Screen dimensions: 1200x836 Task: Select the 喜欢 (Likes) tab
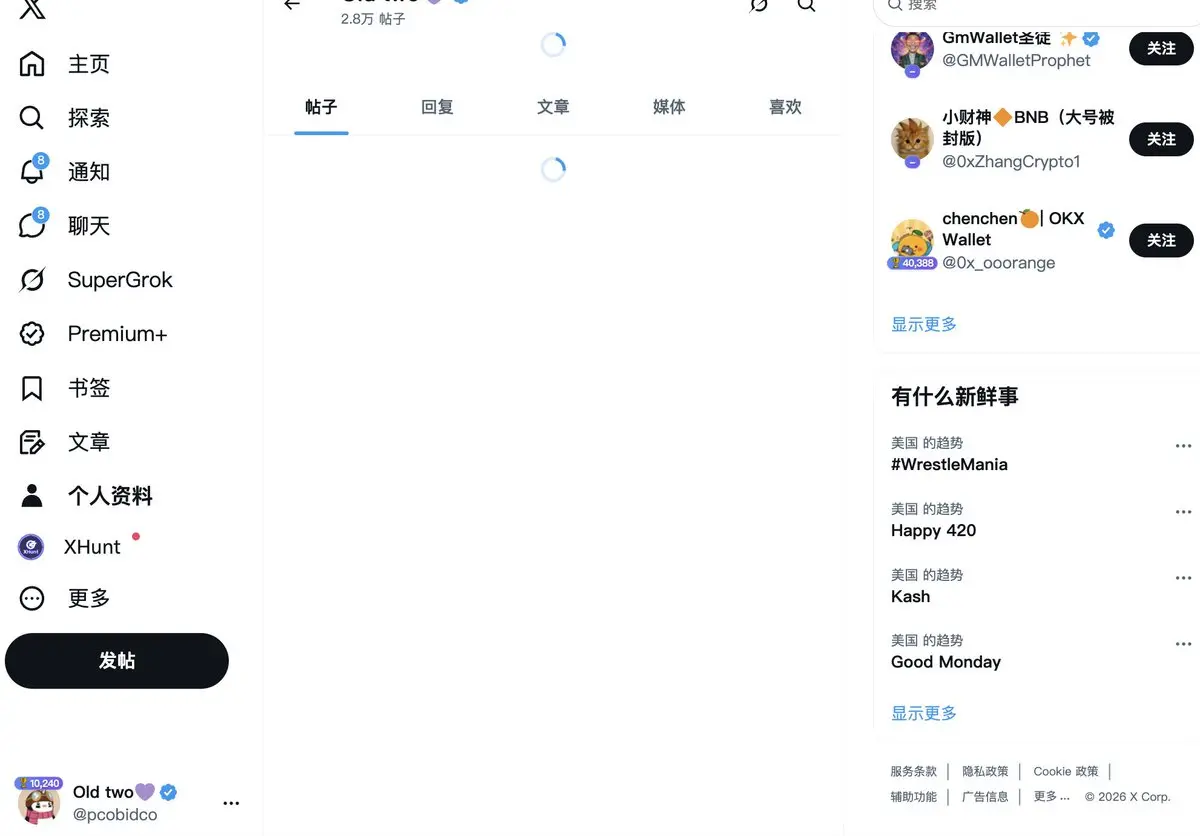[x=785, y=107]
